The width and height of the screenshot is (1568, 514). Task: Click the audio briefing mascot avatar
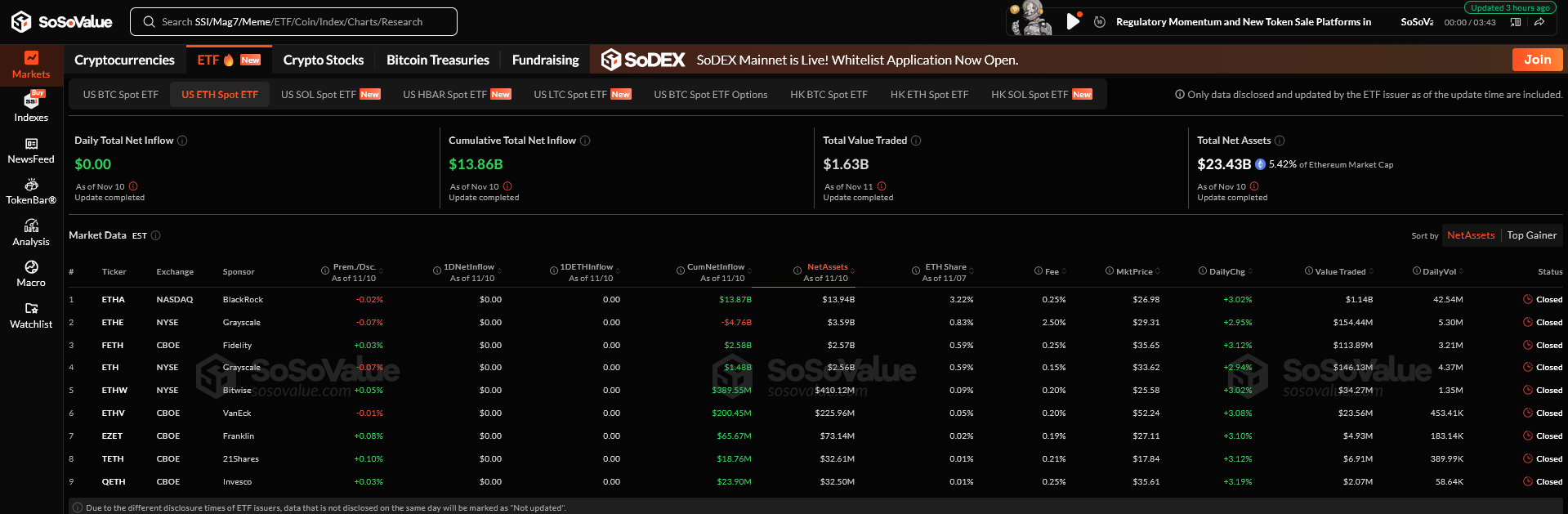pos(1033,20)
